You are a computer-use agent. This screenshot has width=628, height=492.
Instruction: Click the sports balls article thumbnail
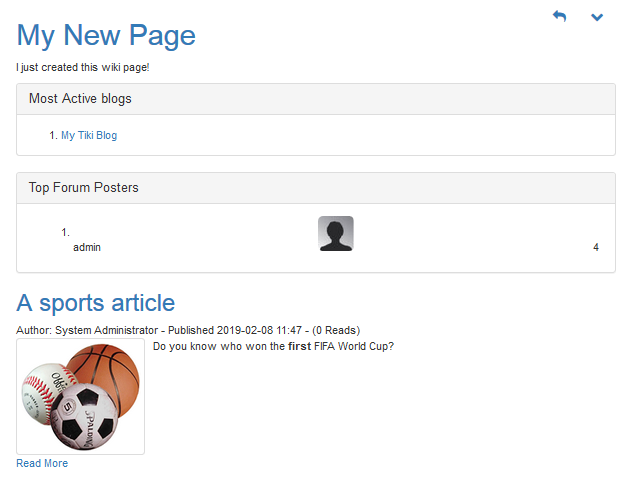click(x=80, y=397)
